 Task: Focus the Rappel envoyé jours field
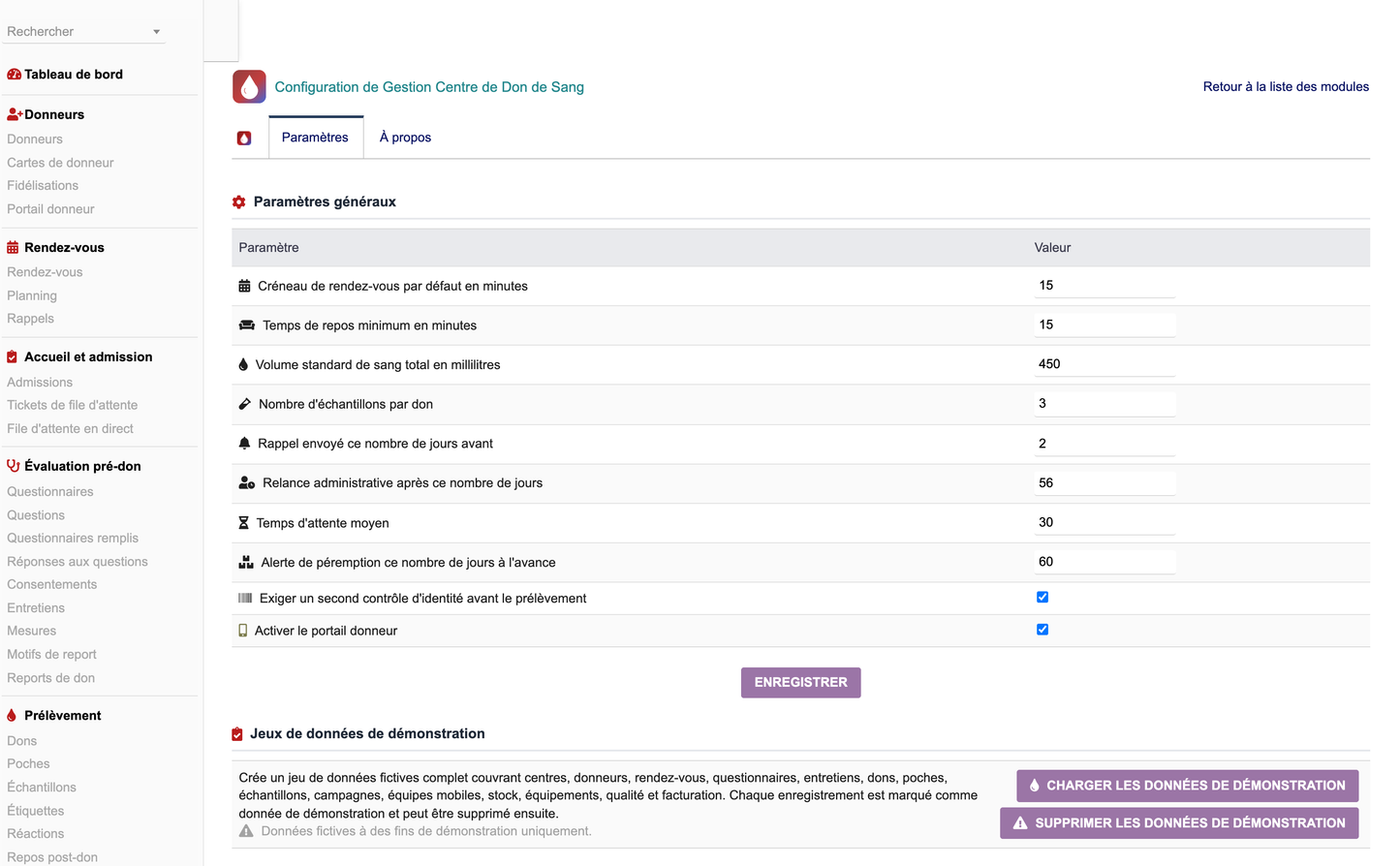pyautogui.click(x=1104, y=444)
